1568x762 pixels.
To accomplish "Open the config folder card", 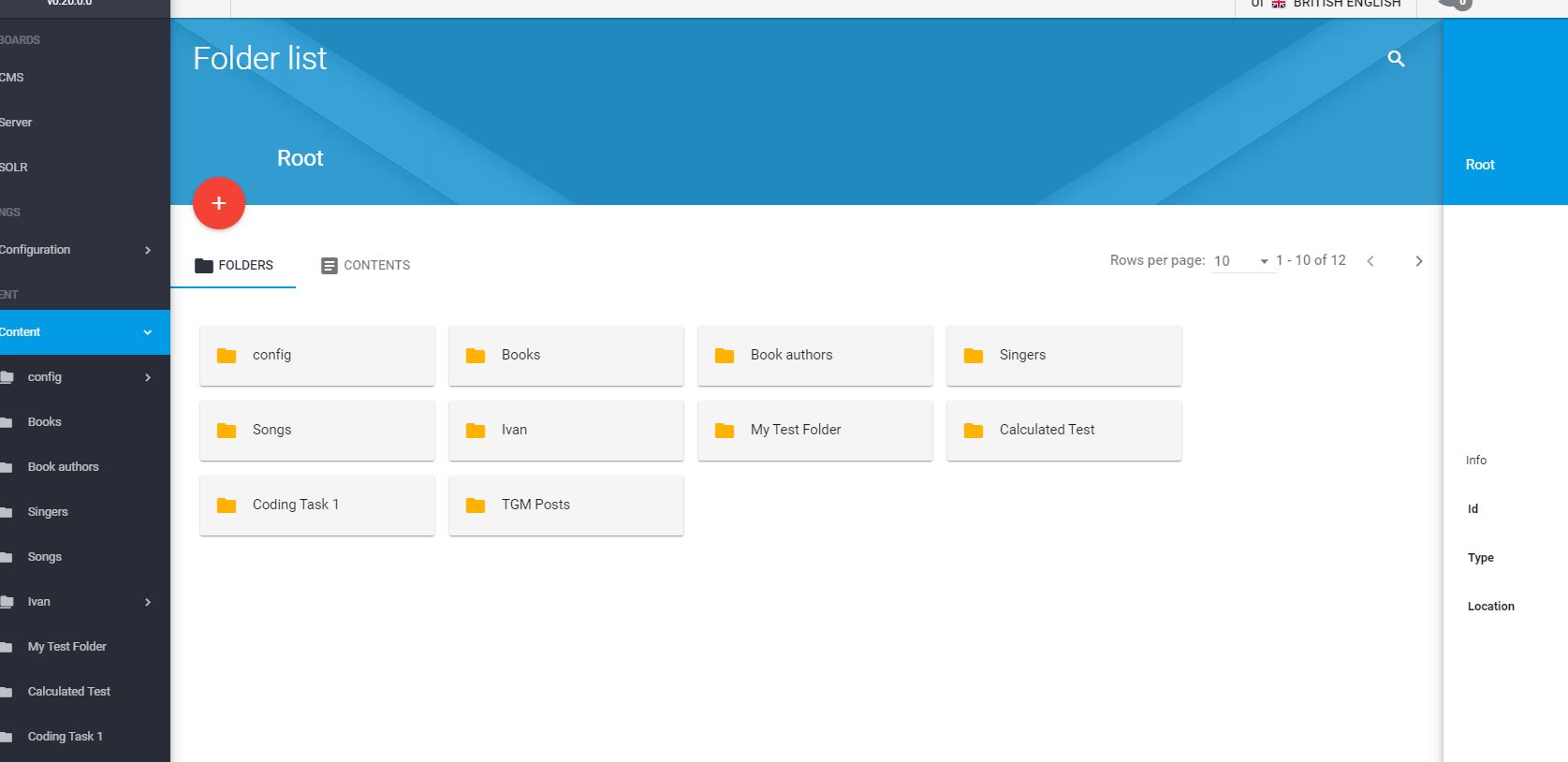I will tap(317, 356).
